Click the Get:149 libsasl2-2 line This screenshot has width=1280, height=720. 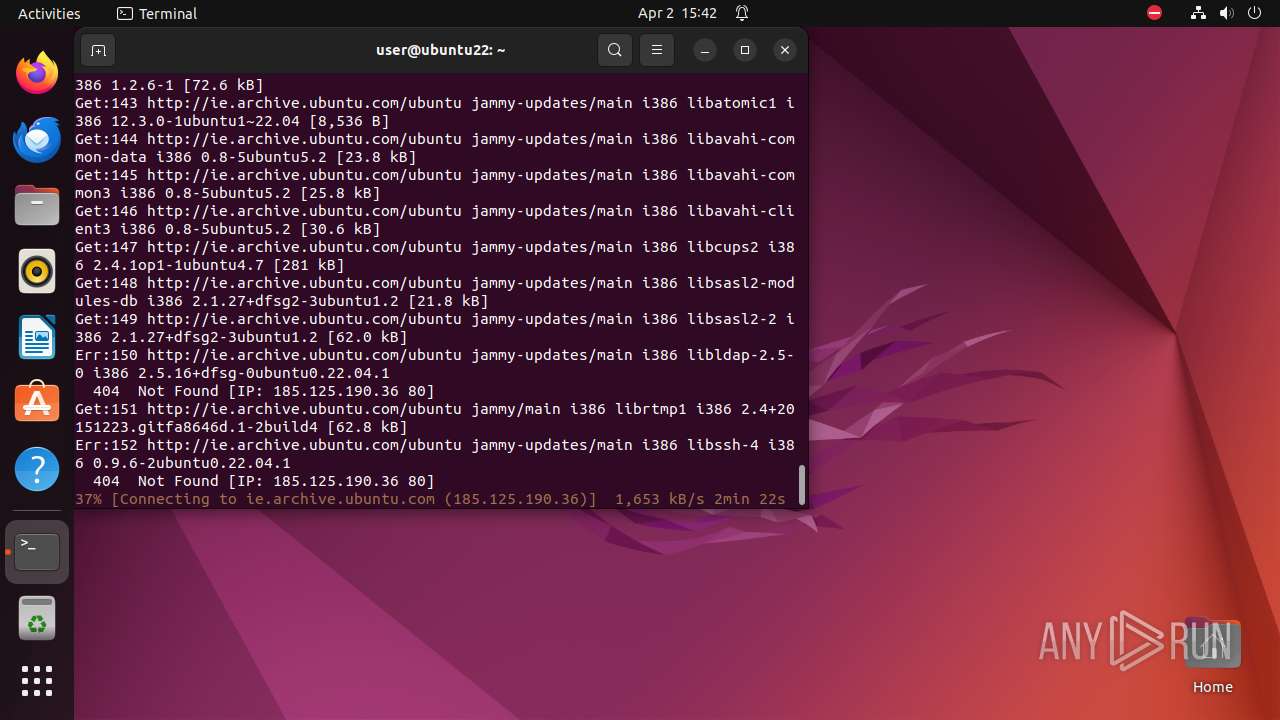click(x=435, y=328)
